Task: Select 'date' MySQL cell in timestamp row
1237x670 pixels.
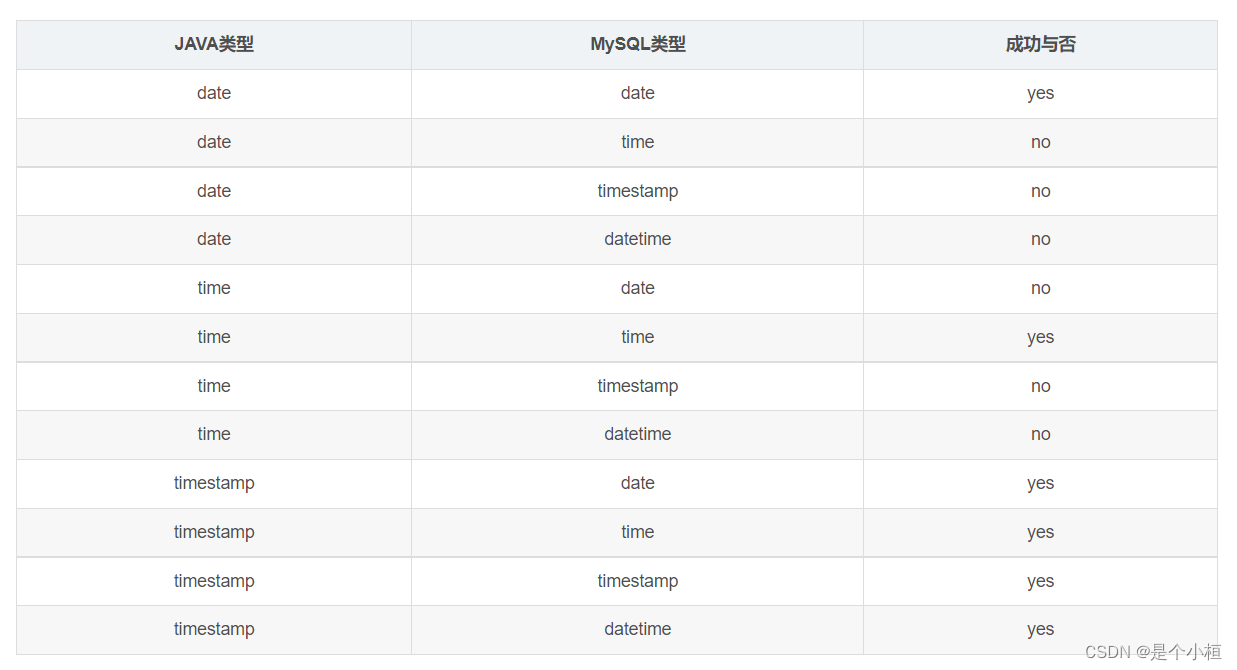Action: coord(638,484)
